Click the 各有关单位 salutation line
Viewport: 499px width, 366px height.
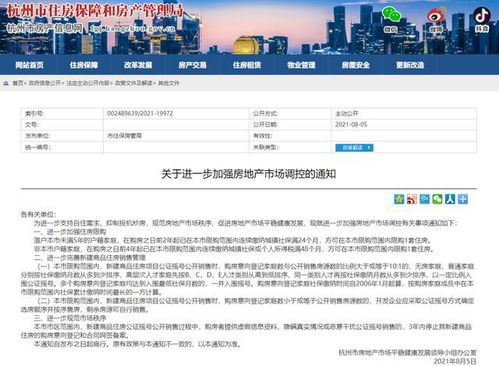pyautogui.click(x=38, y=214)
